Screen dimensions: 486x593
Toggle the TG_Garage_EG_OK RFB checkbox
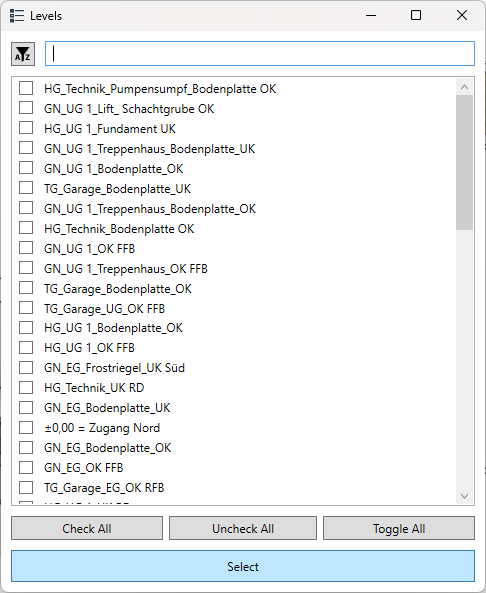26,487
